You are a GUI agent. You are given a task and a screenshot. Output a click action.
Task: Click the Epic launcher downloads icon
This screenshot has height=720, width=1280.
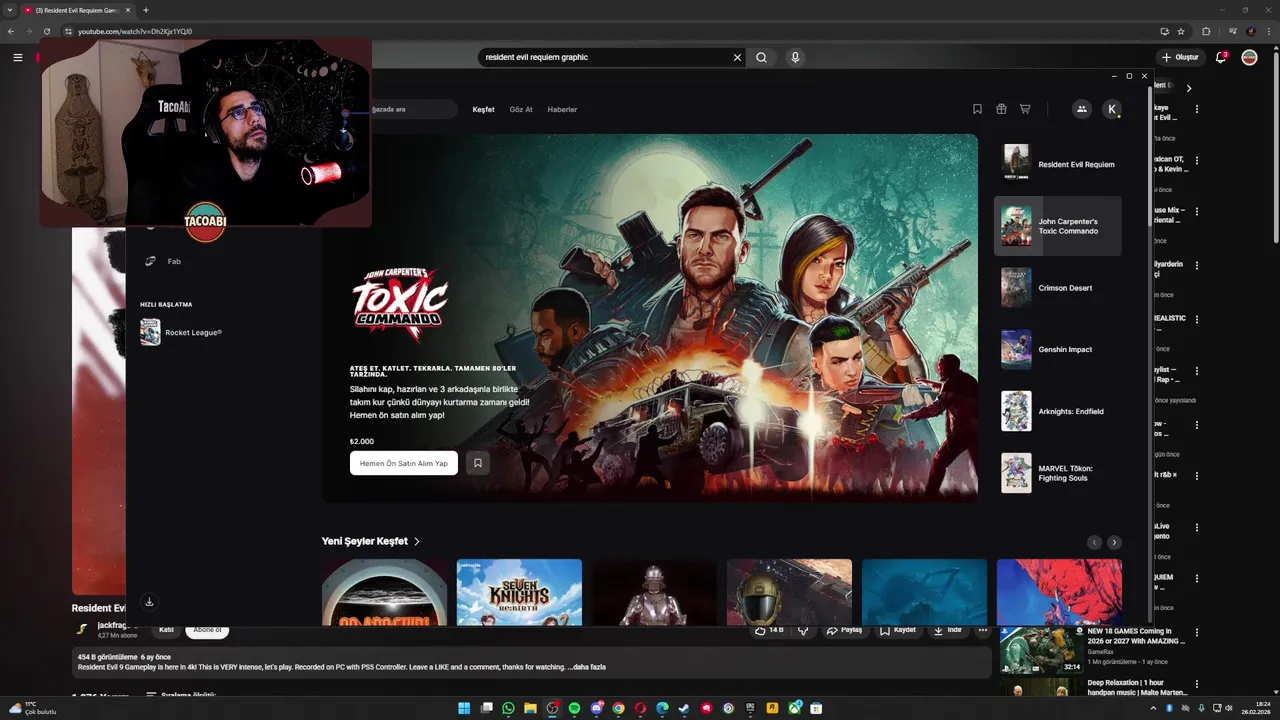coord(149,601)
